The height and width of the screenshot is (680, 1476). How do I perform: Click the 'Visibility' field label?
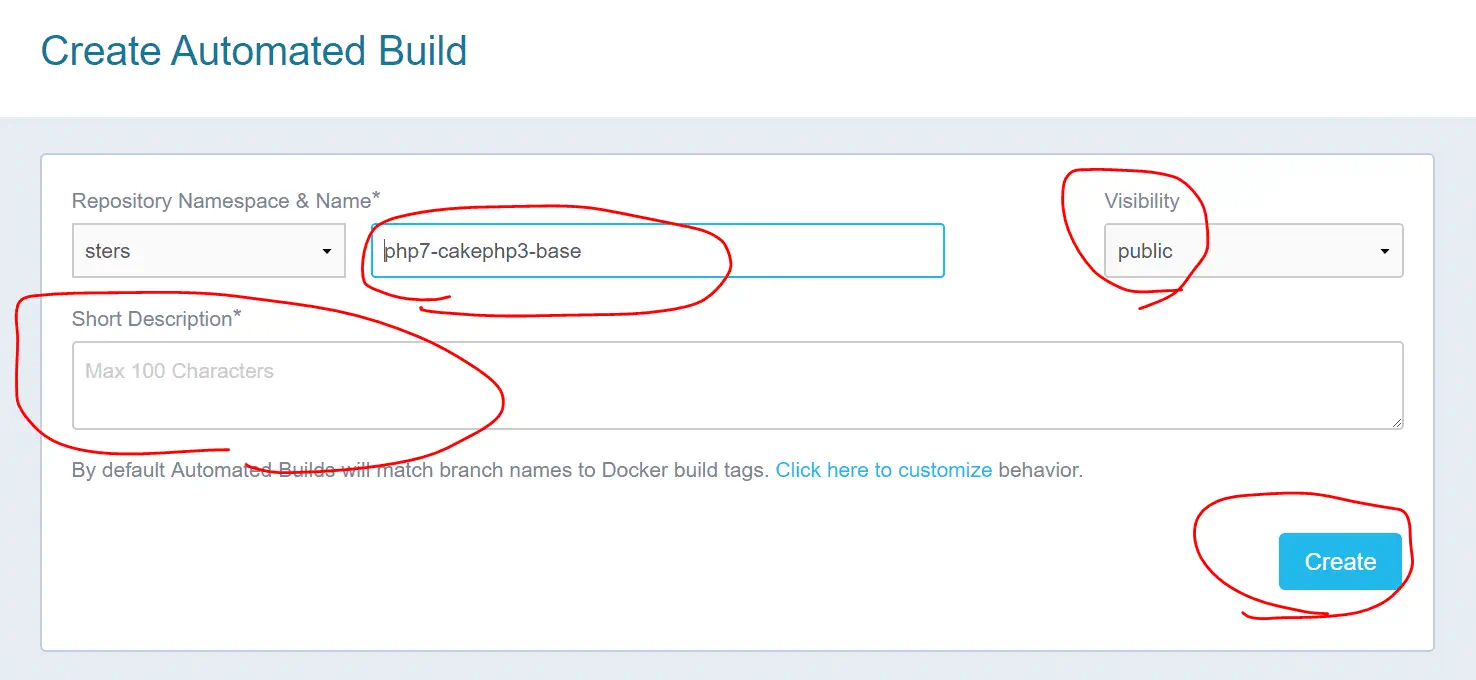[x=1141, y=201]
